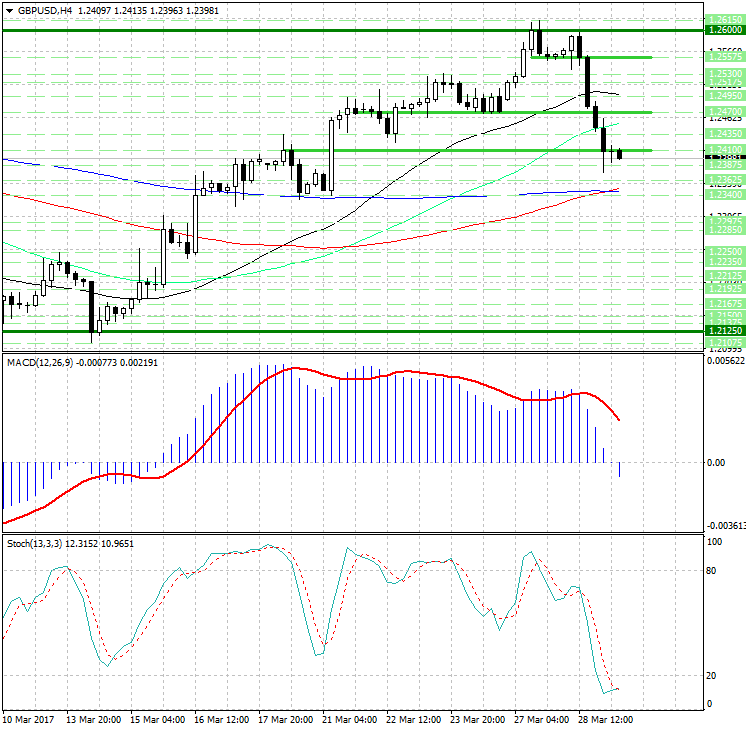Click the 13 Mar 20:00 time label
Image resolution: width=746 pixels, height=731 pixels.
point(93,720)
